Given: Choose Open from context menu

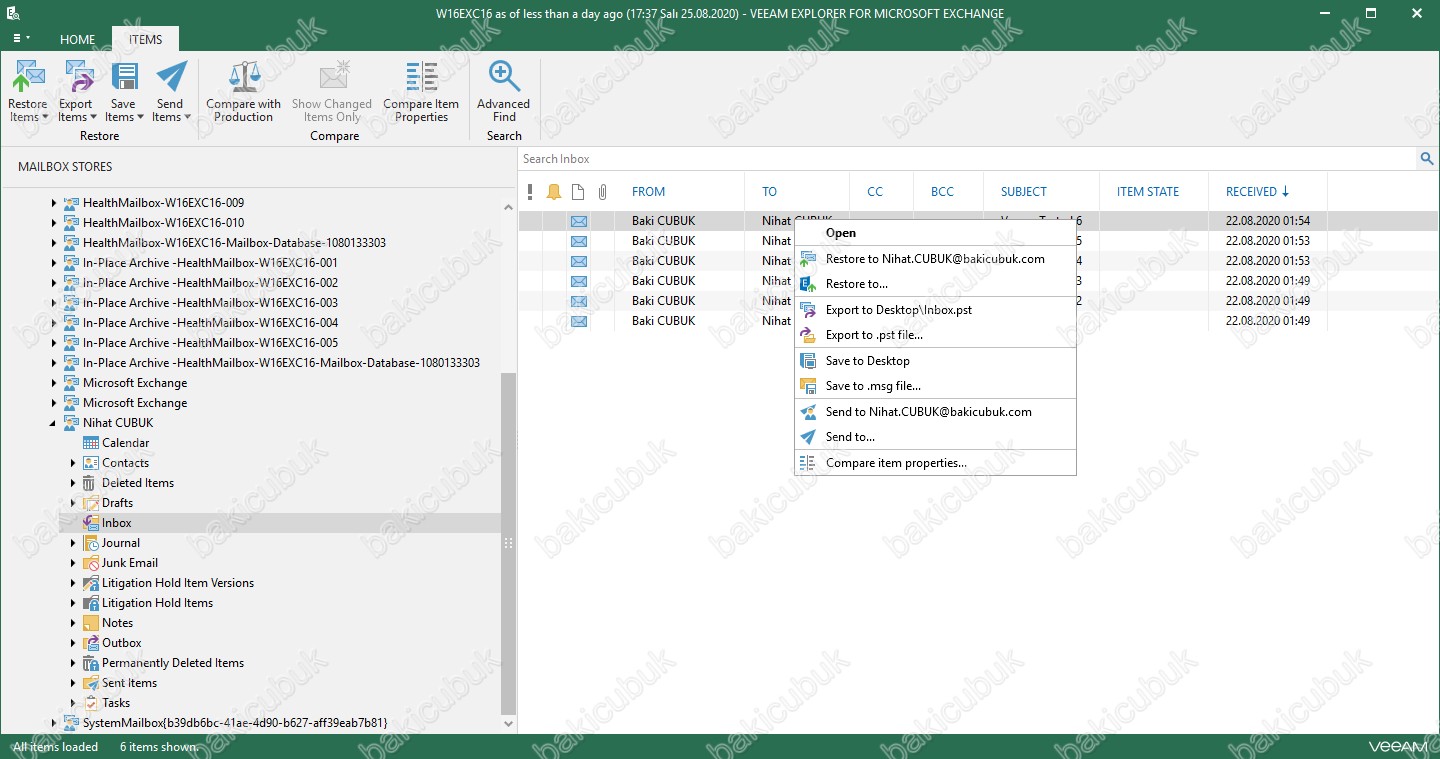Looking at the screenshot, I should [x=935, y=233].
